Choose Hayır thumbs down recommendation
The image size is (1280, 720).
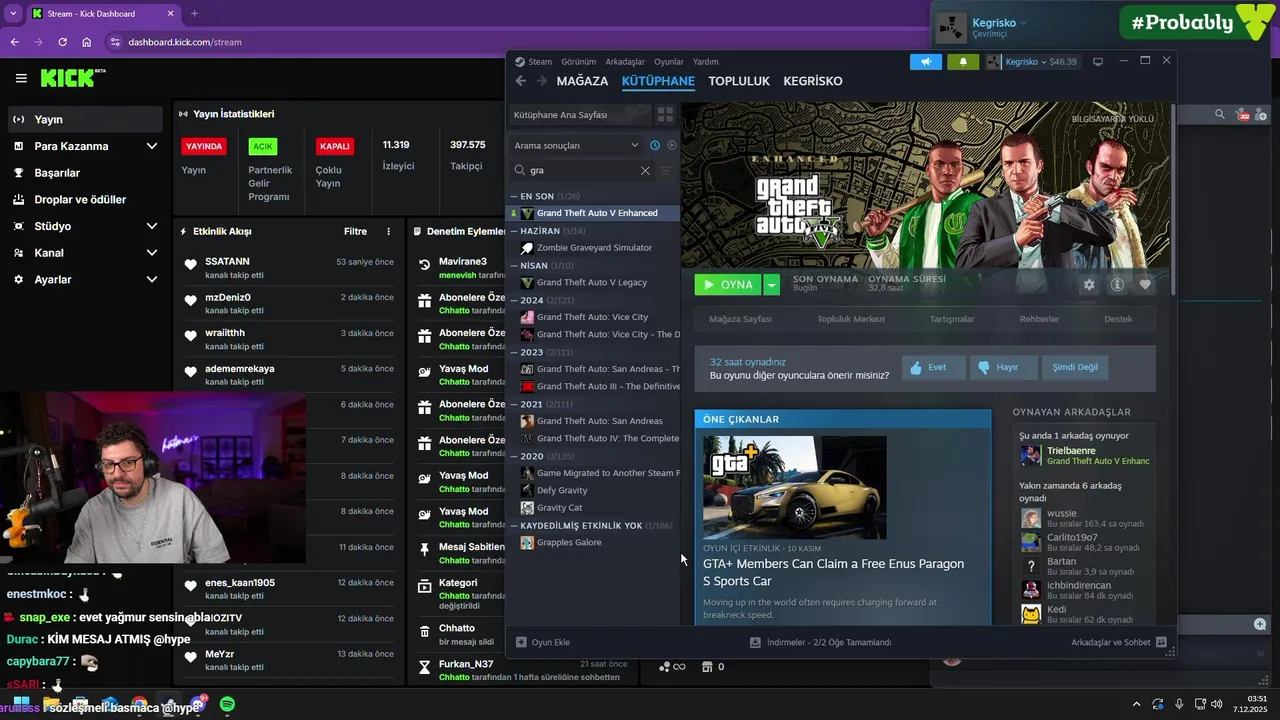(1003, 367)
